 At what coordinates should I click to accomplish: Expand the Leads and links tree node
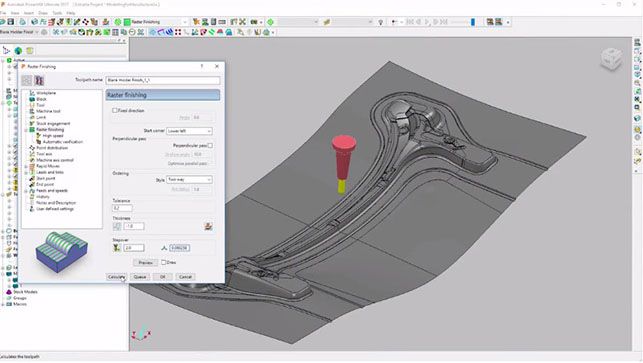click(x=26, y=172)
